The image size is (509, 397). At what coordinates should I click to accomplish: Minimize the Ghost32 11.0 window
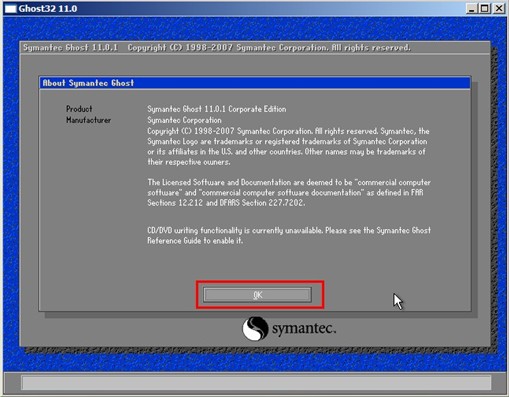pos(471,8)
